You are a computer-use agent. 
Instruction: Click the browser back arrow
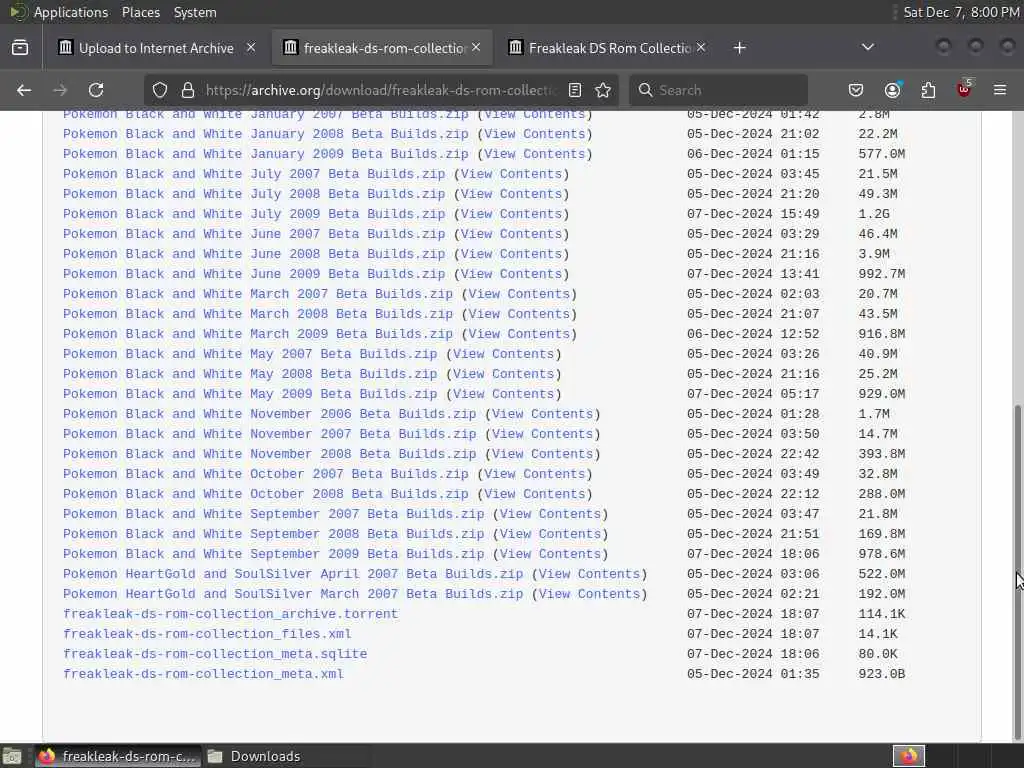point(24,90)
